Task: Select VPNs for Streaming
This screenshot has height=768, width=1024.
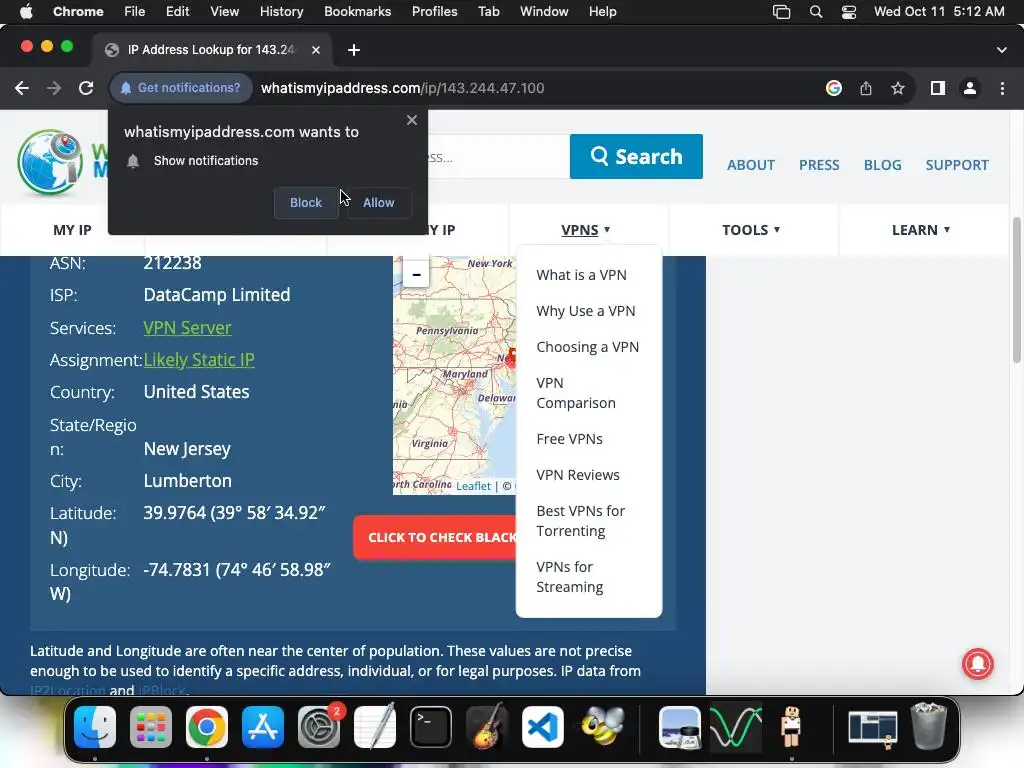Action: (569, 577)
